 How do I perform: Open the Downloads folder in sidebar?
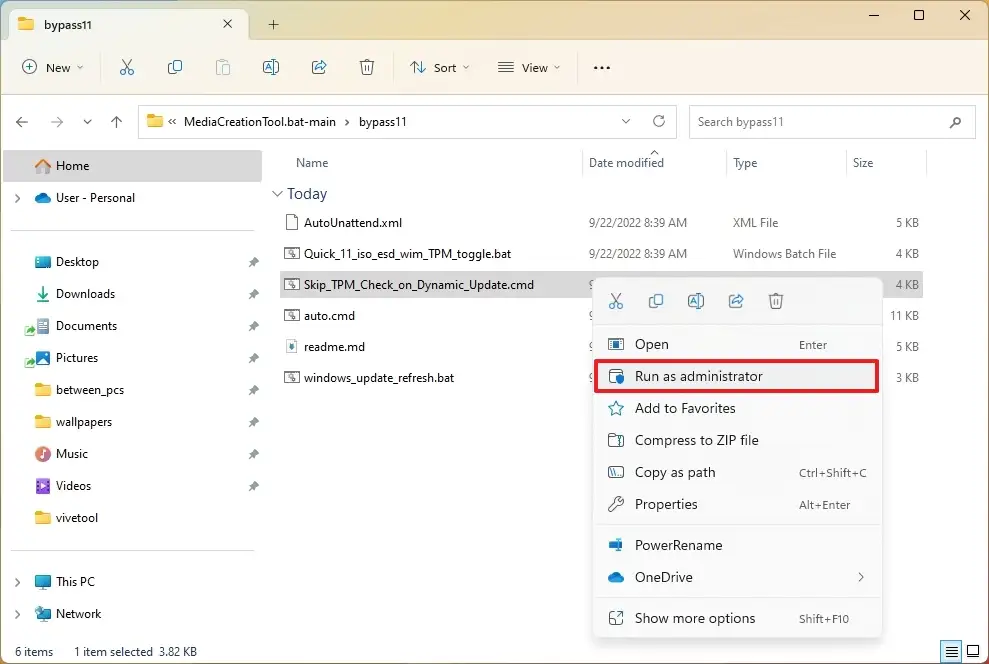pyautogui.click(x=85, y=294)
